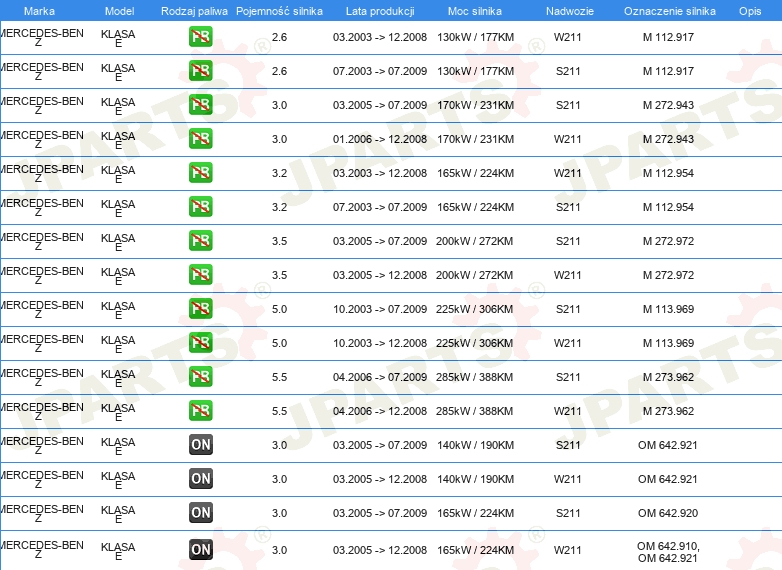Click engine code M 272.972 in the S211 row

tap(668, 241)
